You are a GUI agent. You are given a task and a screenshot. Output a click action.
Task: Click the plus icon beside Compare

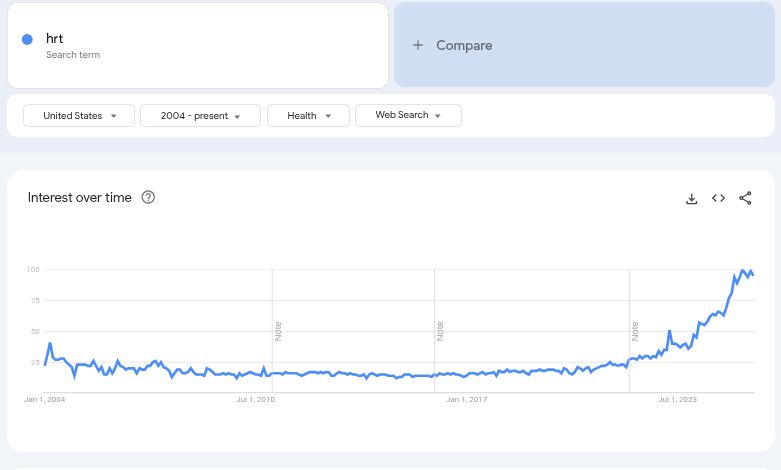pos(418,45)
